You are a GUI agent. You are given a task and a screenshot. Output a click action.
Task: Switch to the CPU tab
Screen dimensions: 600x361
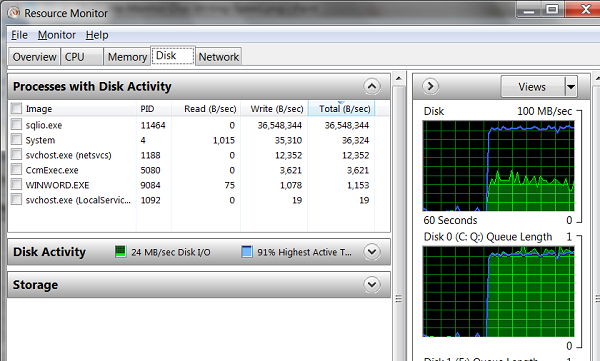(82, 57)
